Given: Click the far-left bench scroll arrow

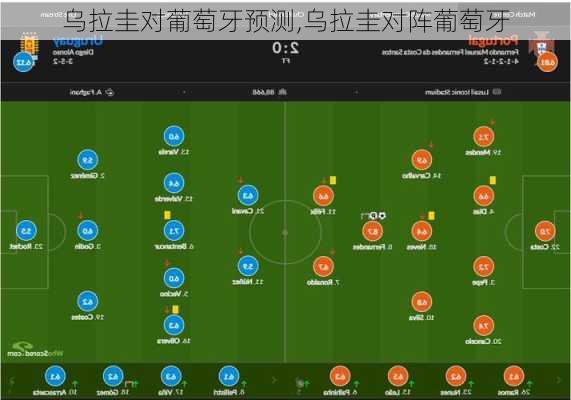Looking at the screenshot, I should tap(11, 381).
